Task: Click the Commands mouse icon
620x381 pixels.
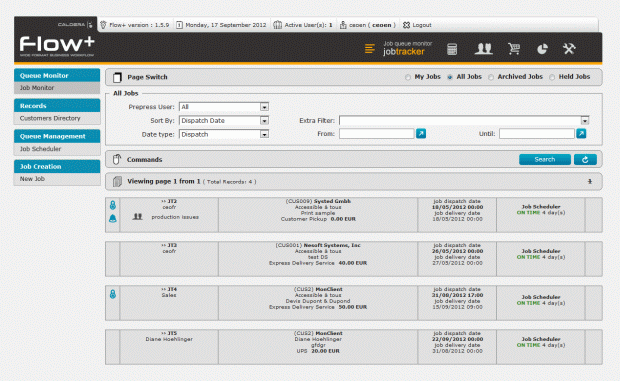Action: 117,159
